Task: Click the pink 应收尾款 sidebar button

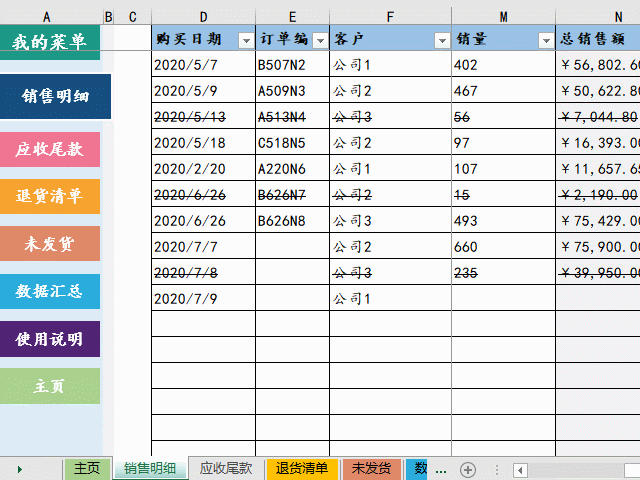Action: 50,150
